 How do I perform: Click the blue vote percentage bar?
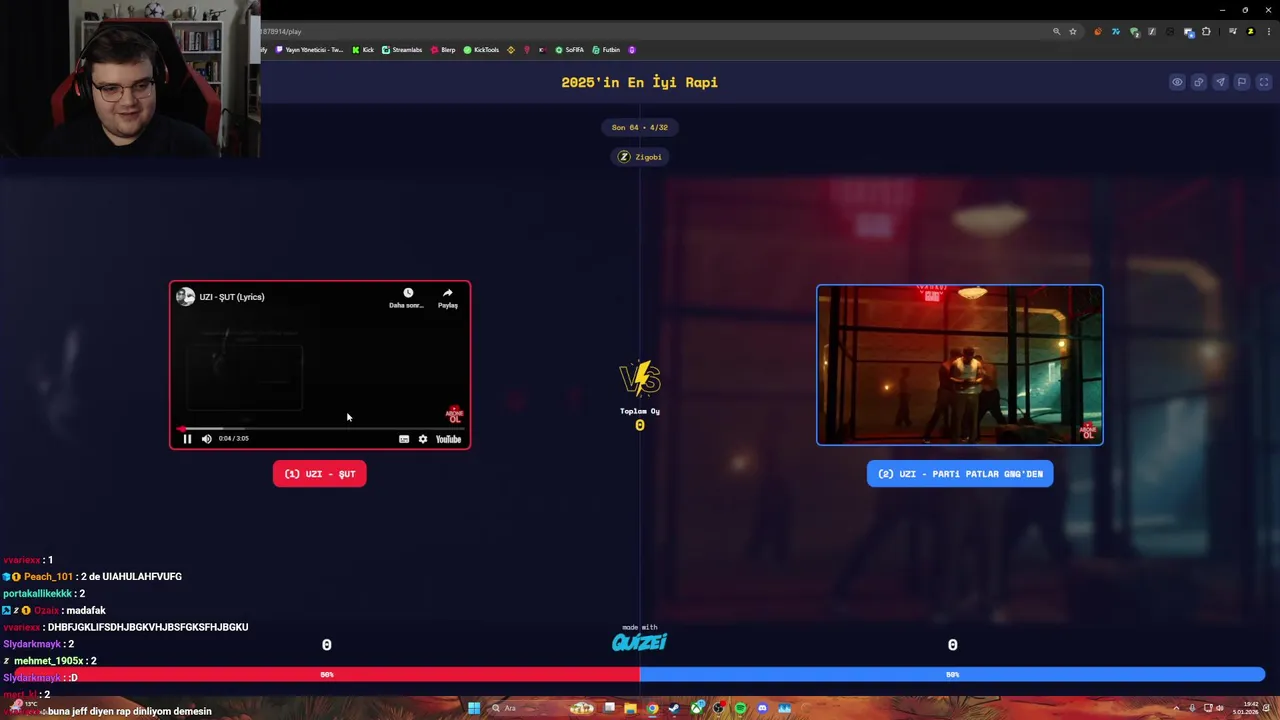(952, 675)
